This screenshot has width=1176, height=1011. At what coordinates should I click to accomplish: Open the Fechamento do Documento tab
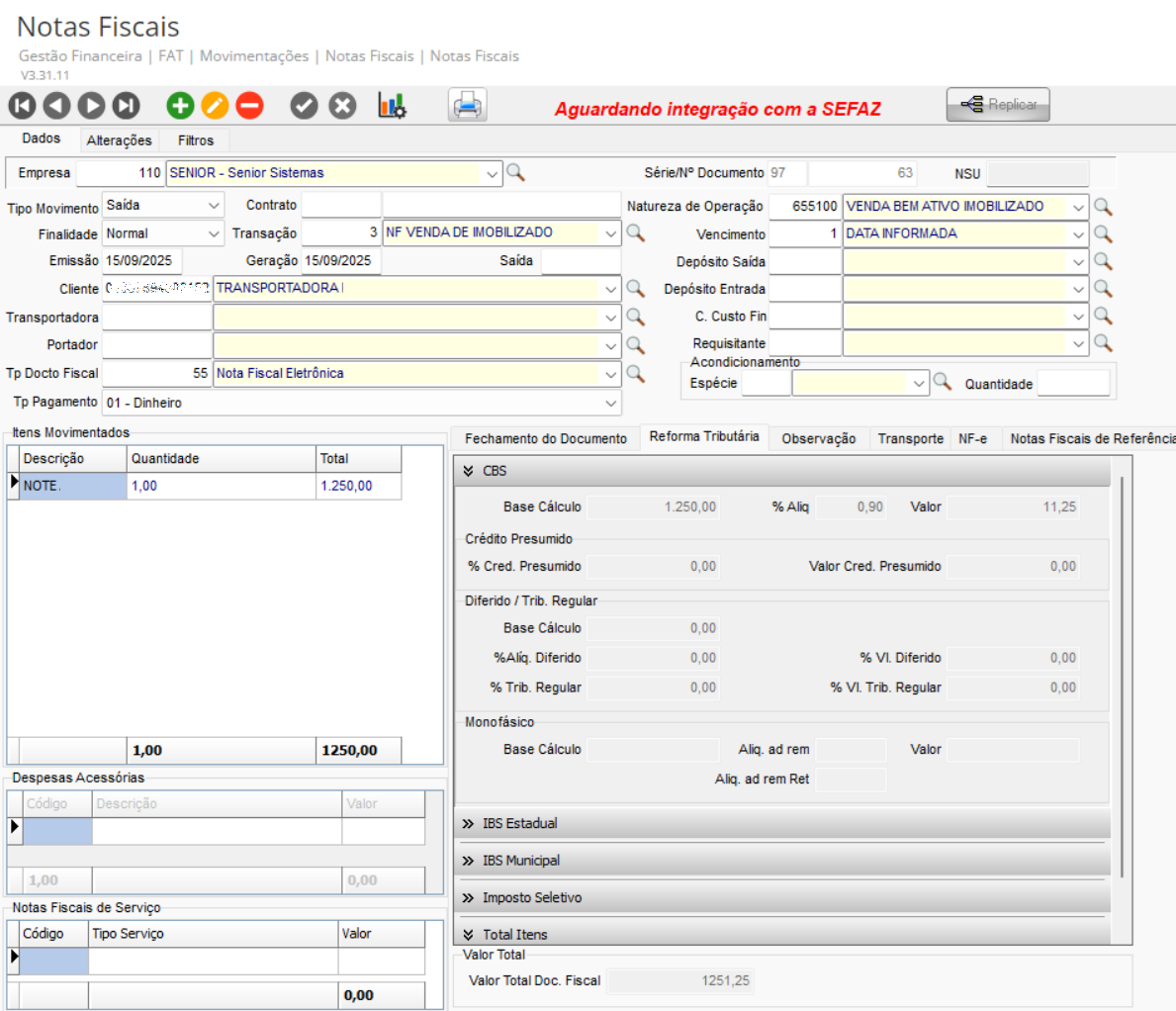point(545,438)
